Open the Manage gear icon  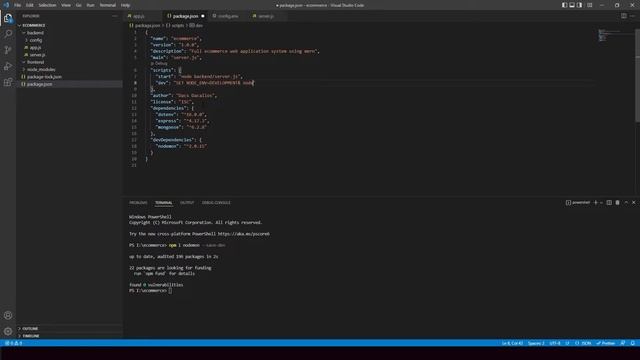click(x=8, y=331)
